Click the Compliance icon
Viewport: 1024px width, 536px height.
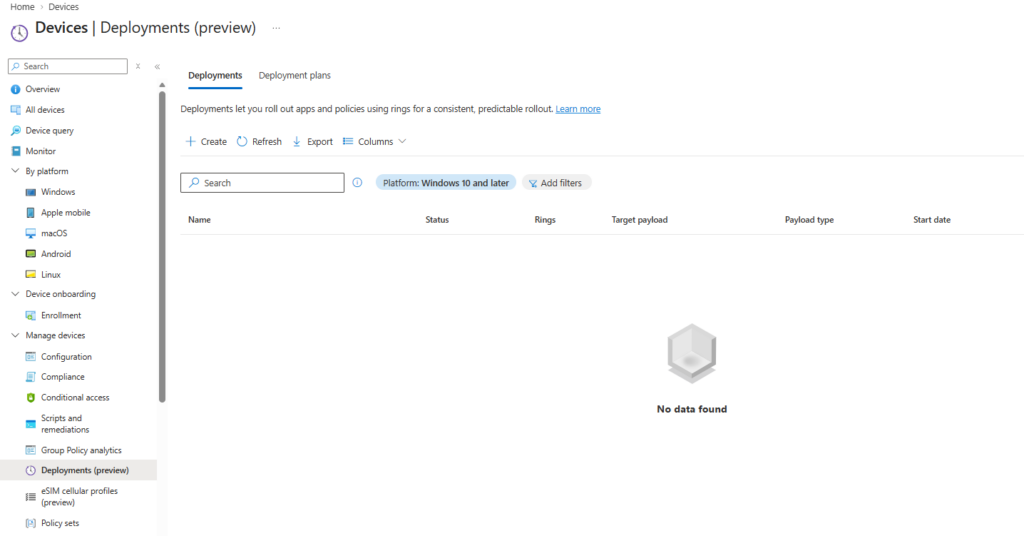(31, 377)
